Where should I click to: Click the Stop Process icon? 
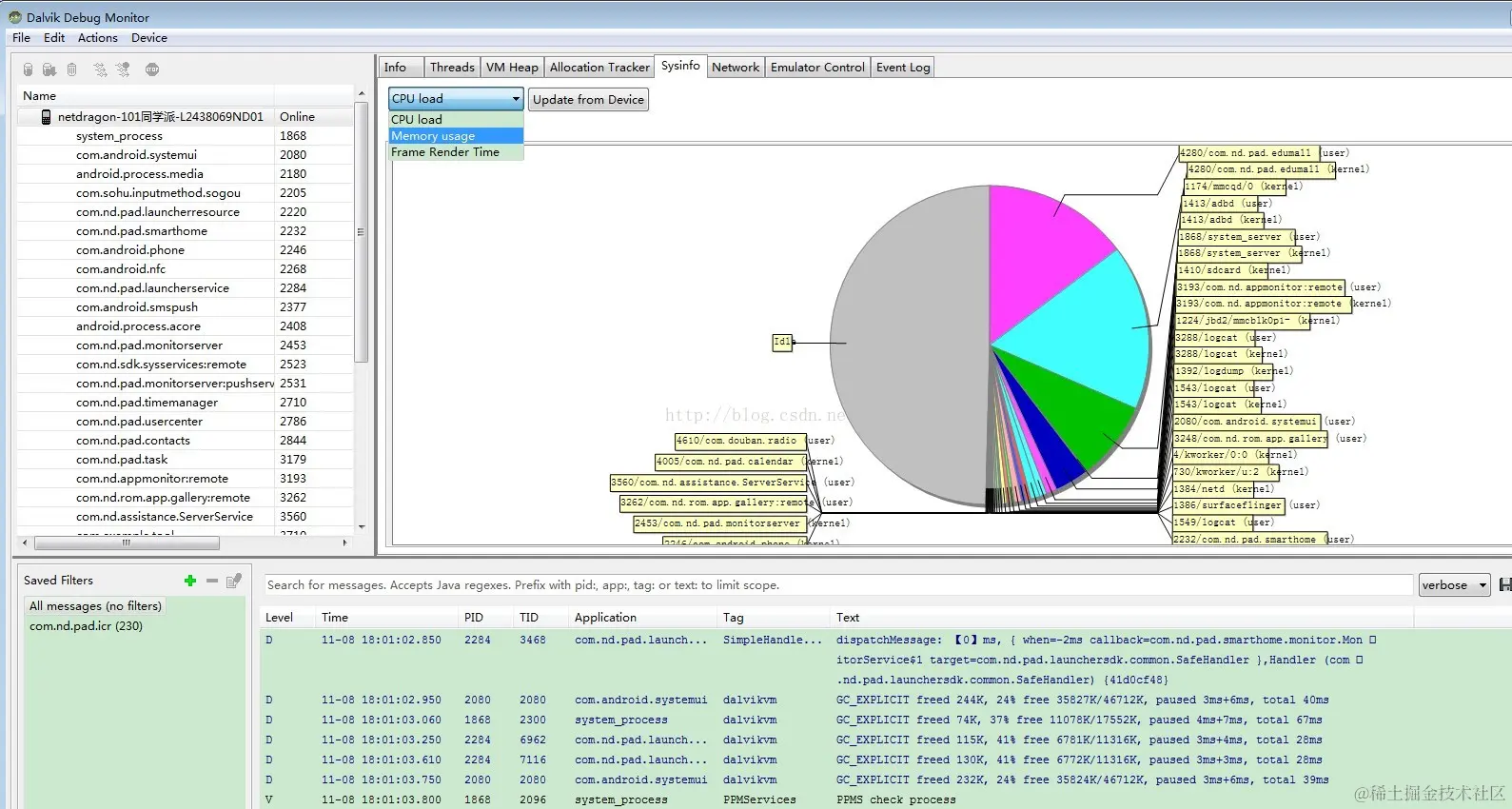152,69
